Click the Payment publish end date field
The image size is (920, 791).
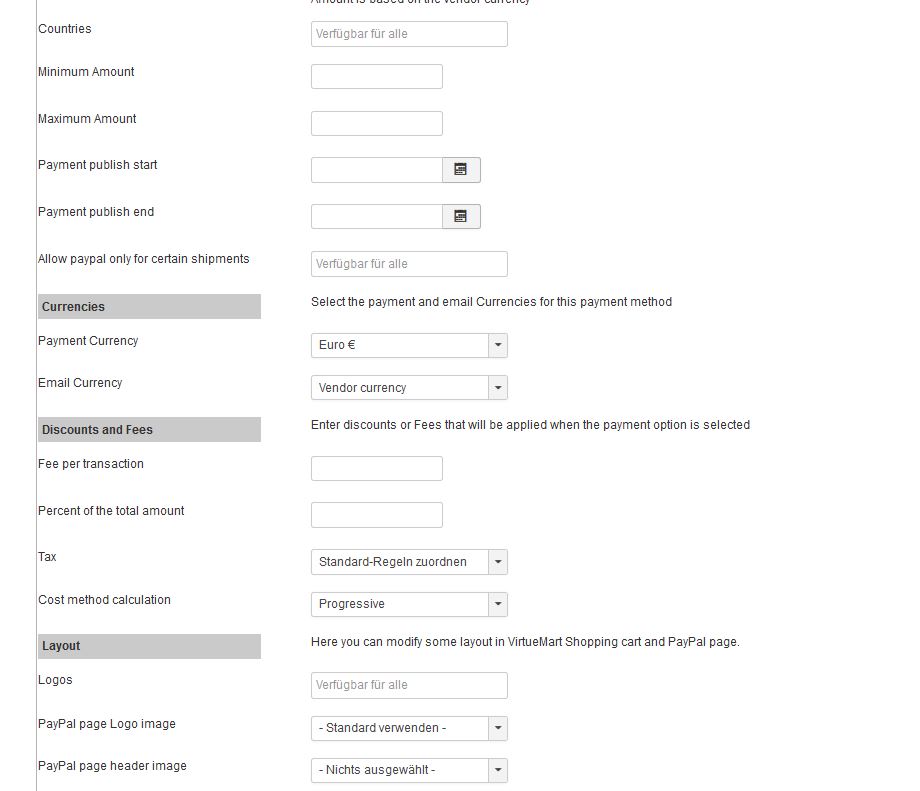point(376,216)
